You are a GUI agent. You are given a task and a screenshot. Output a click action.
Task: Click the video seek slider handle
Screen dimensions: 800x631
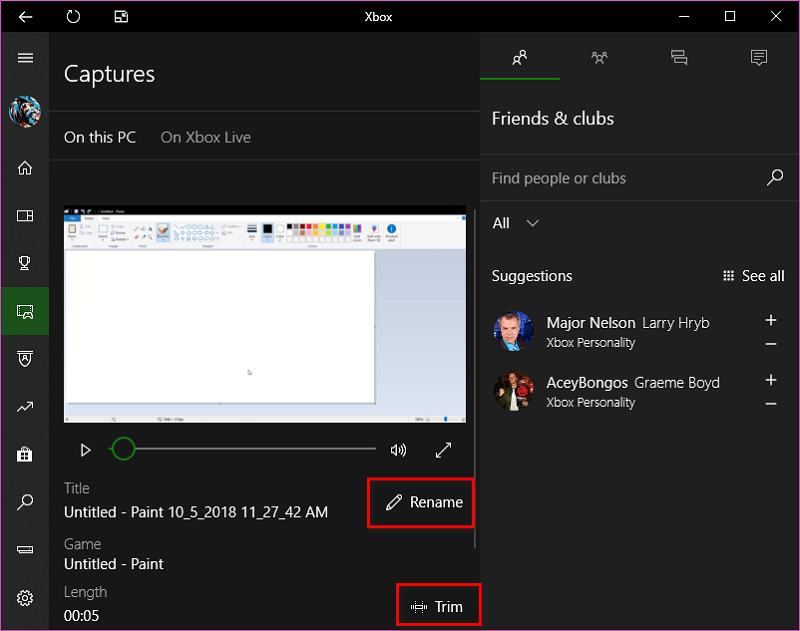click(123, 449)
